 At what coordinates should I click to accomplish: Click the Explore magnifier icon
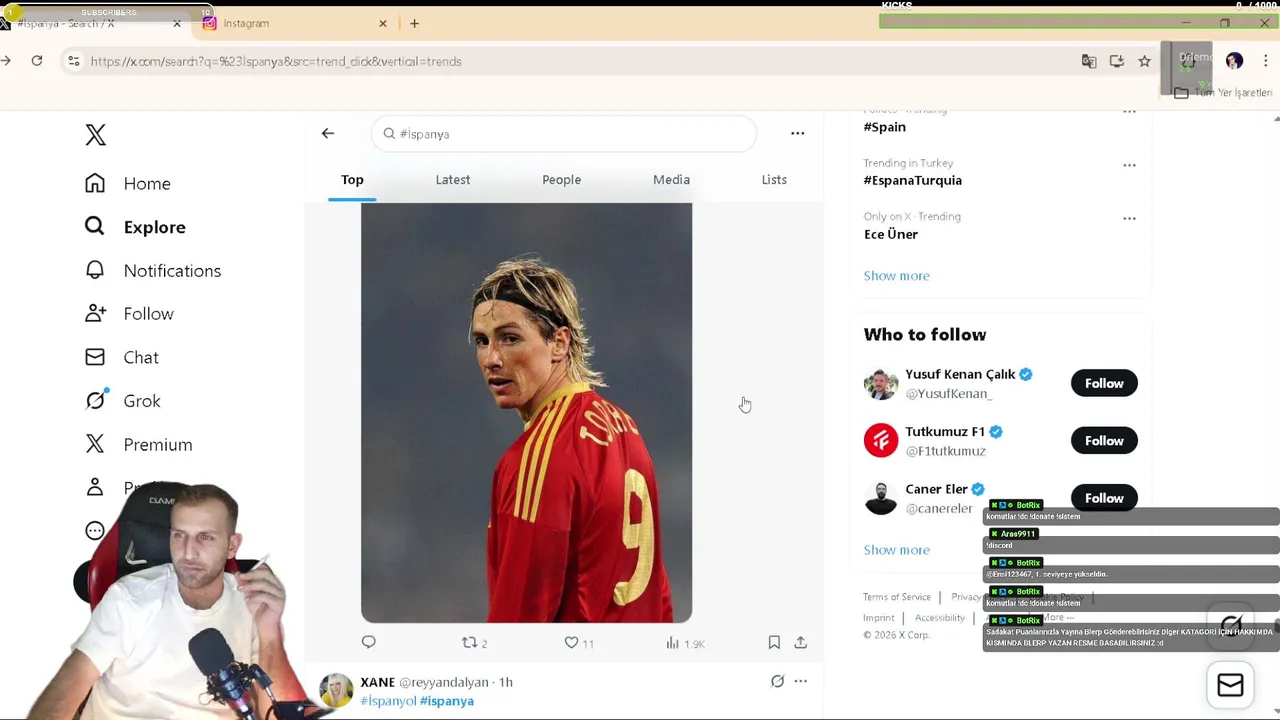click(95, 227)
